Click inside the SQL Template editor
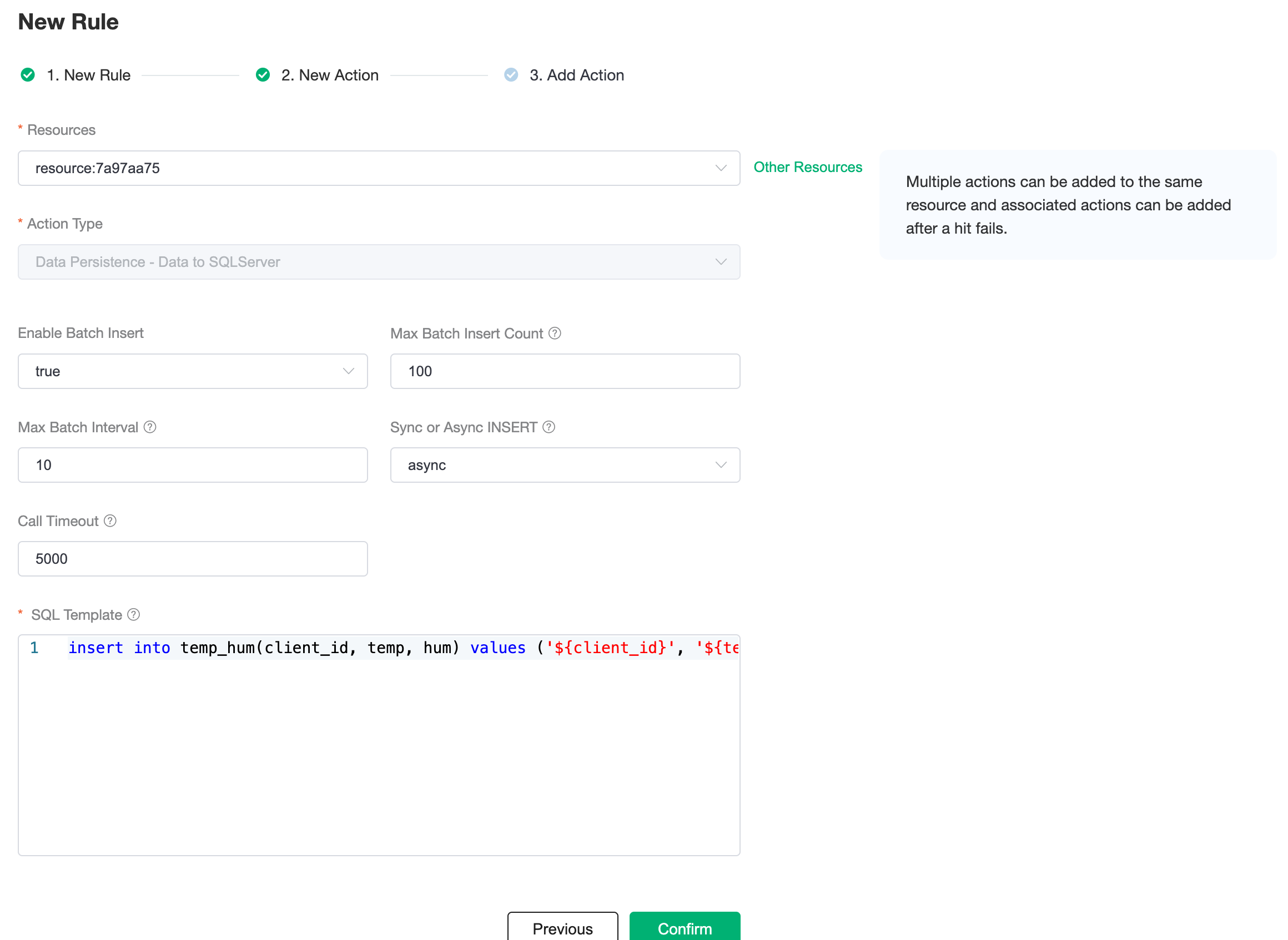 [x=379, y=751]
